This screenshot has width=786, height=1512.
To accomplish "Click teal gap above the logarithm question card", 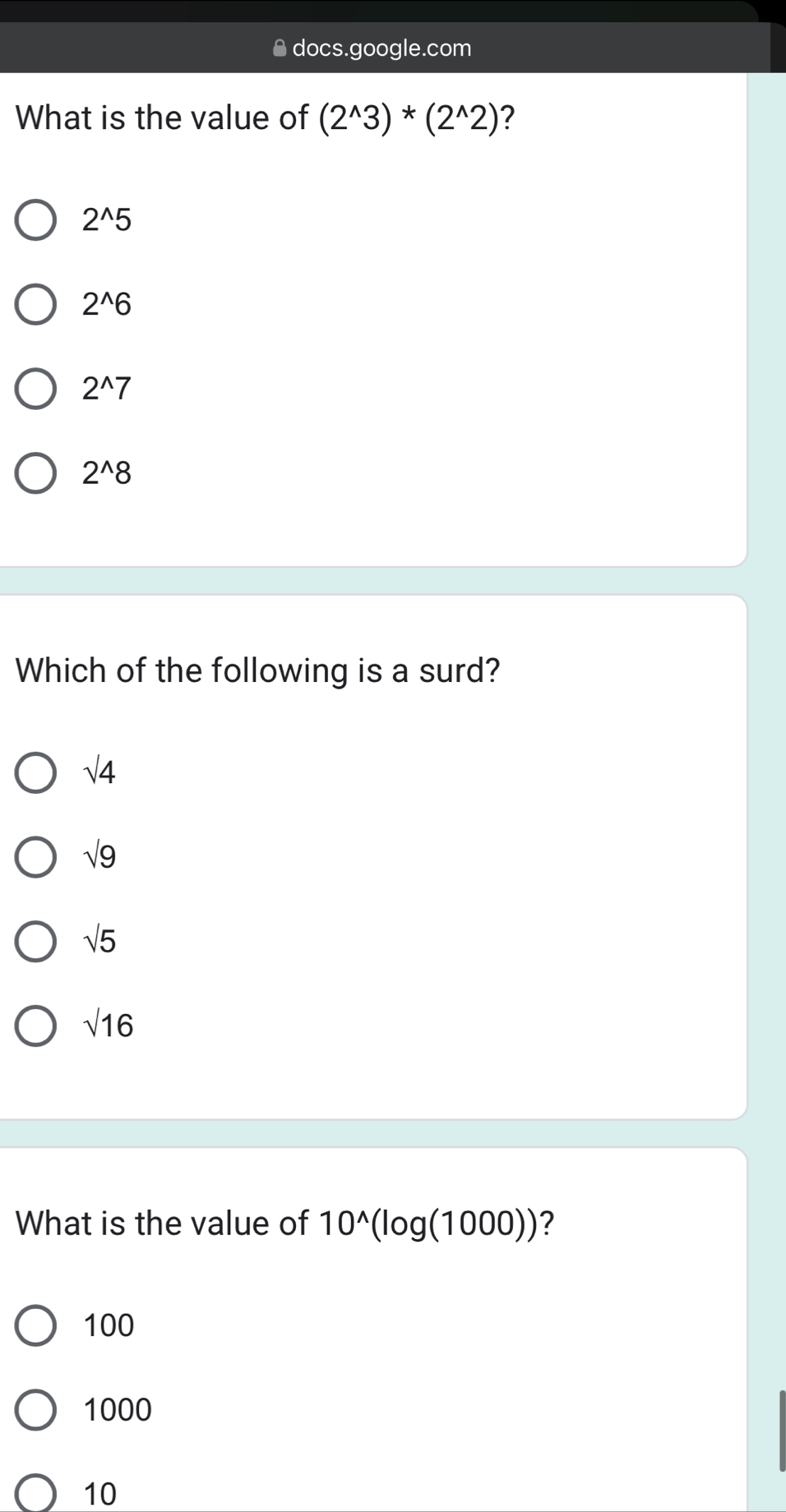I will click(x=370, y=1133).
